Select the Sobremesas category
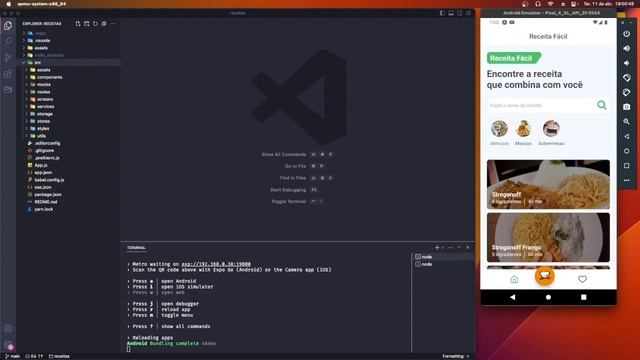The height and width of the screenshot is (360, 640). [x=551, y=133]
